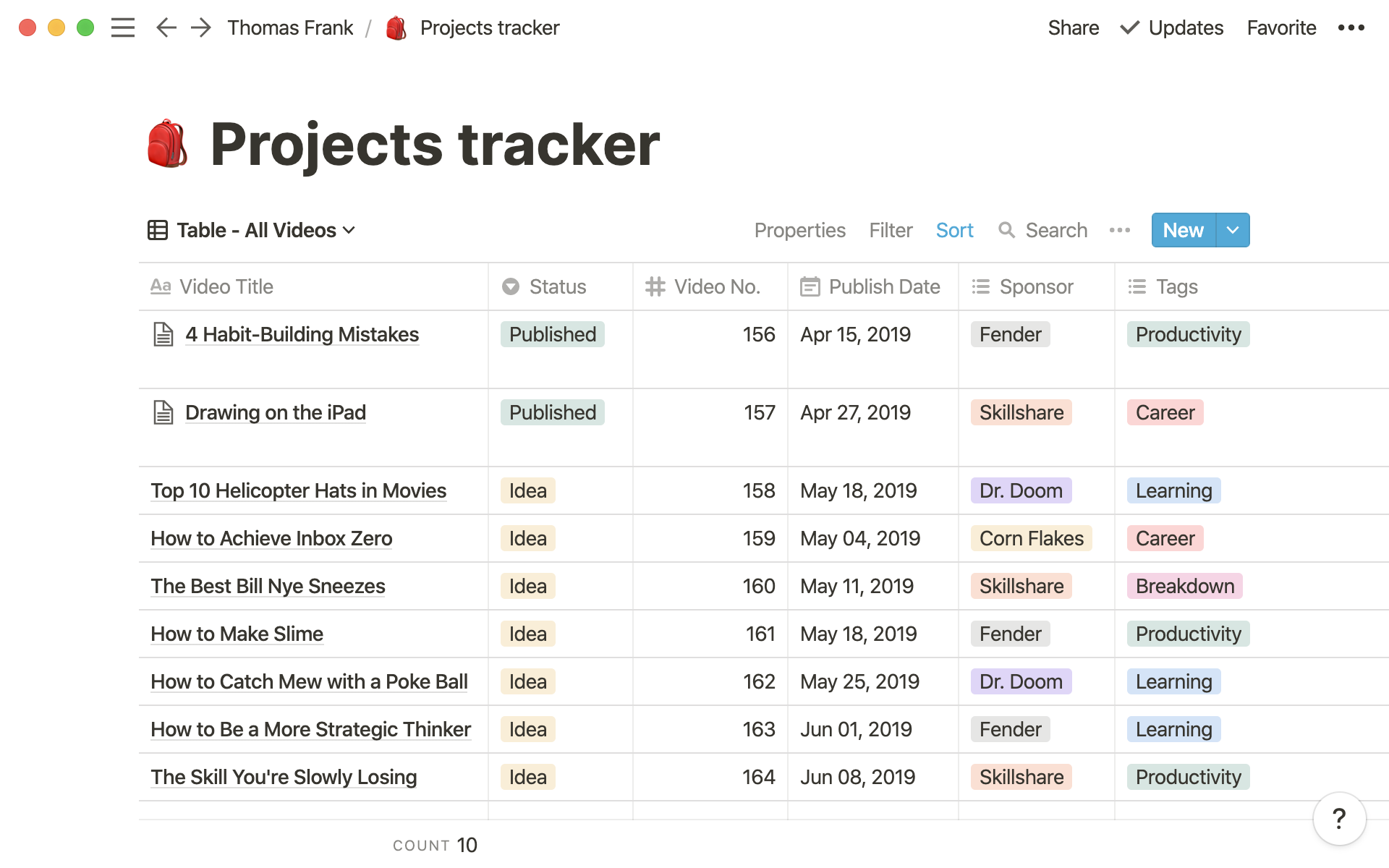The image size is (1389, 868).
Task: Open the Filter menu
Action: pyautogui.click(x=891, y=230)
